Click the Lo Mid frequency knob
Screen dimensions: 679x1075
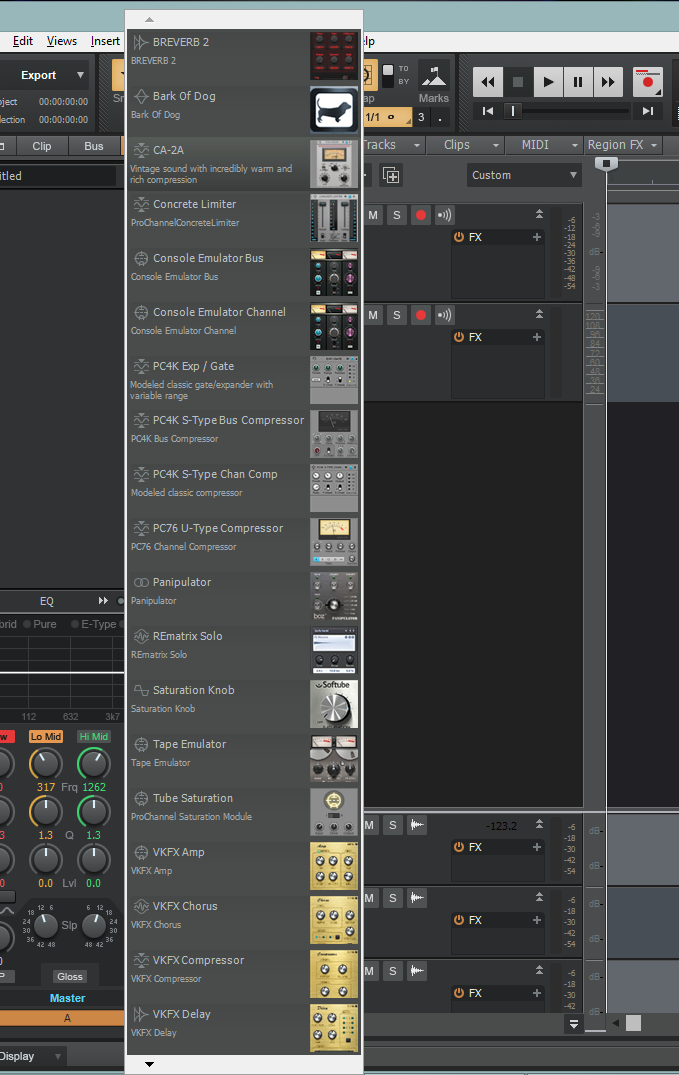(x=46, y=764)
